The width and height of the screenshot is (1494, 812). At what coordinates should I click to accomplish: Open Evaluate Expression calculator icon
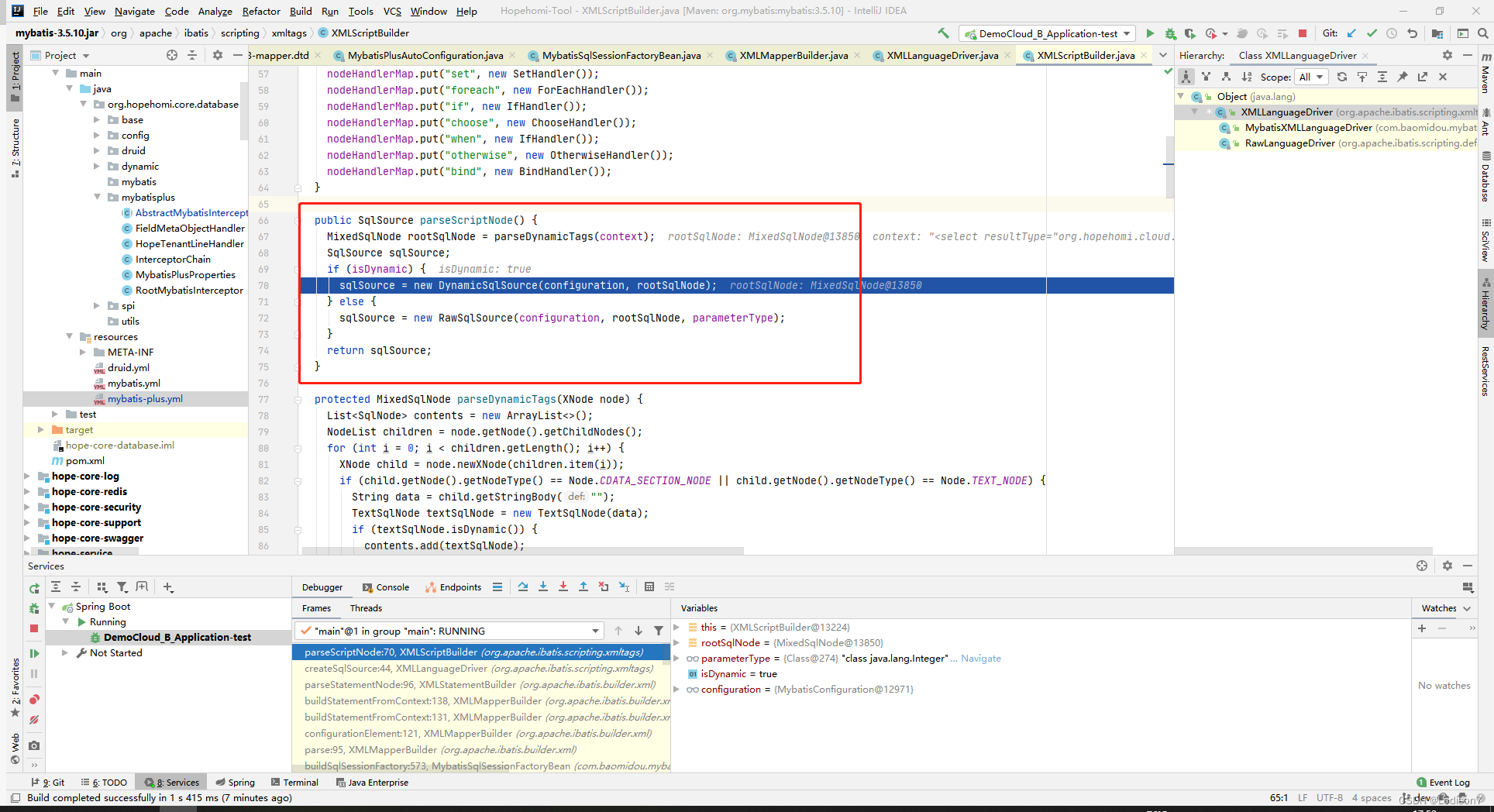click(649, 587)
